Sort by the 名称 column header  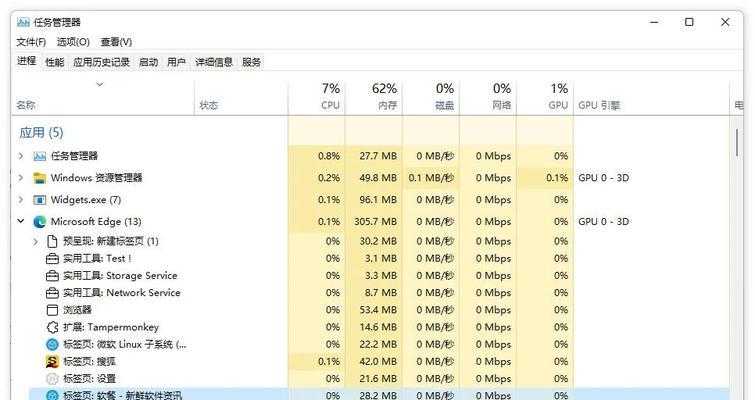[x=103, y=98]
